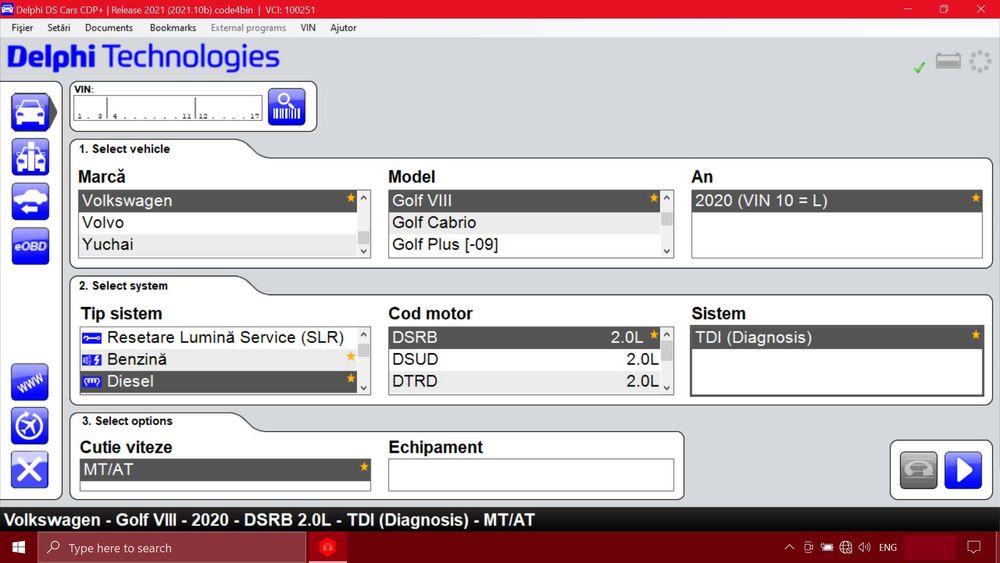
Task: Click the green checkmark status icon
Action: pos(919,67)
